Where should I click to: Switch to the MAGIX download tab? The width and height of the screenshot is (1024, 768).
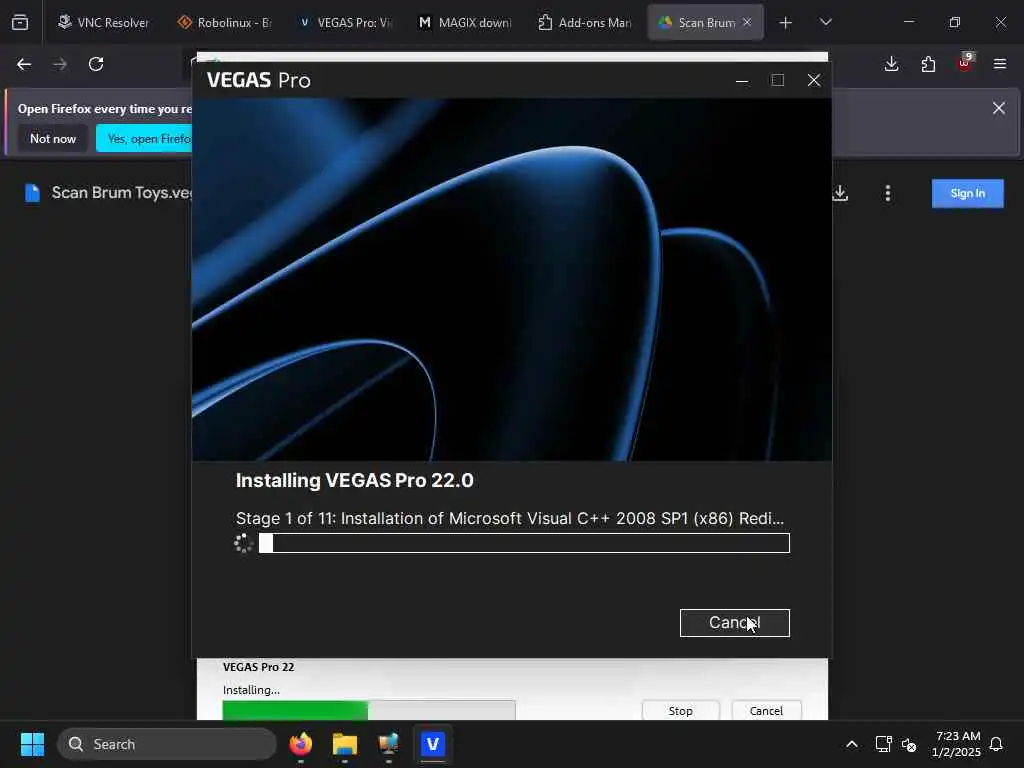tap(466, 22)
